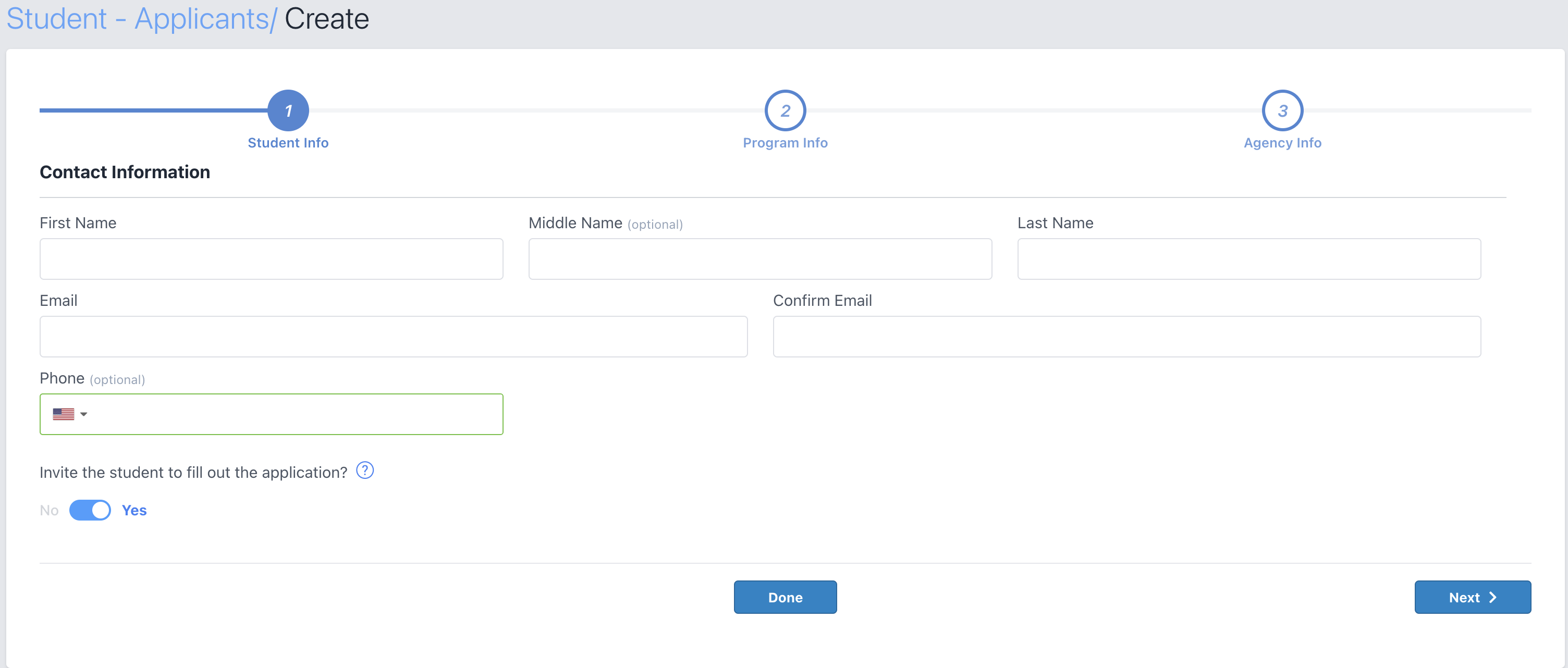The width and height of the screenshot is (1568, 668).
Task: Click the No label next to toggle
Action: tap(50, 511)
